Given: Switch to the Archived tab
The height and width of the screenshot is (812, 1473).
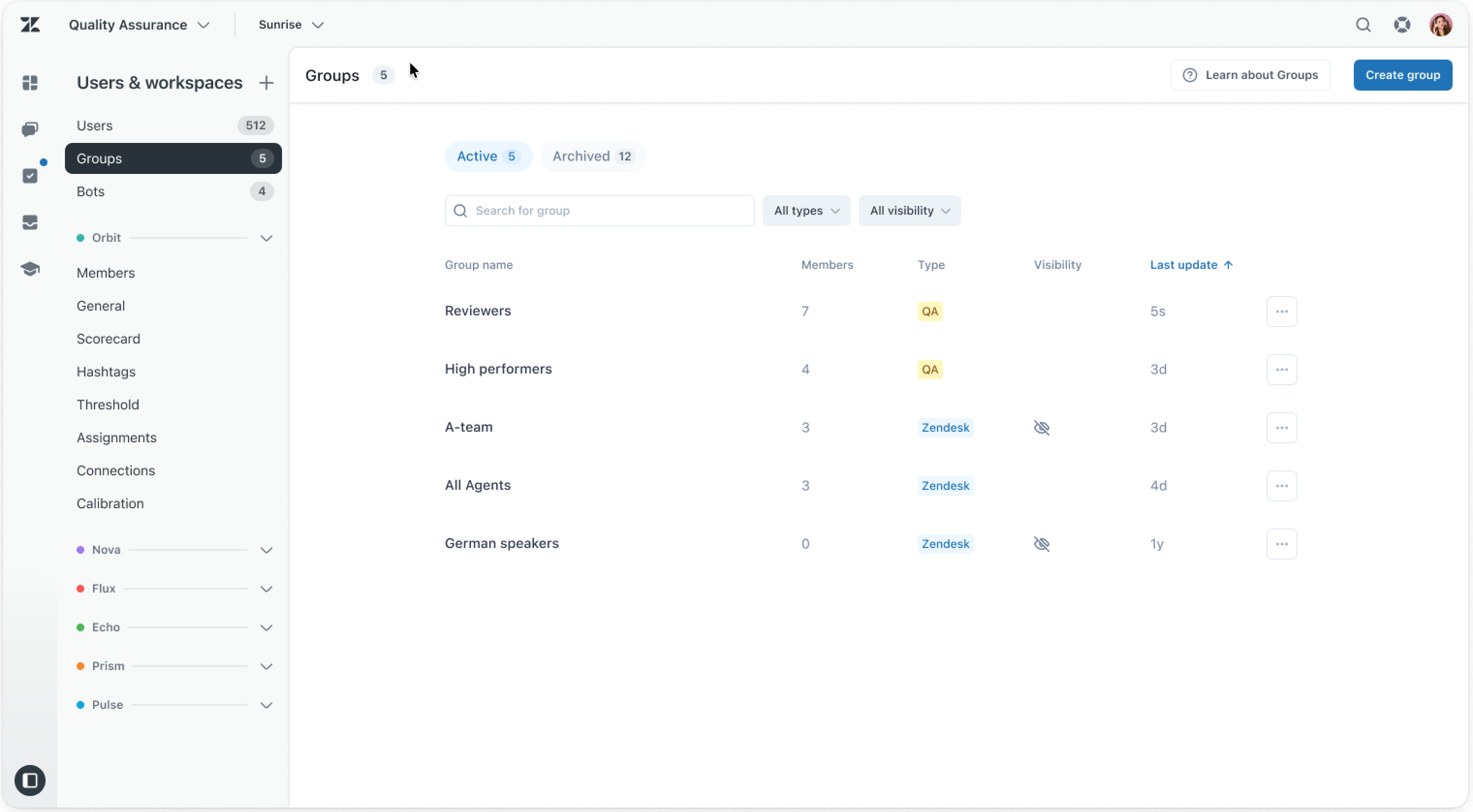Looking at the screenshot, I should click(x=593, y=156).
